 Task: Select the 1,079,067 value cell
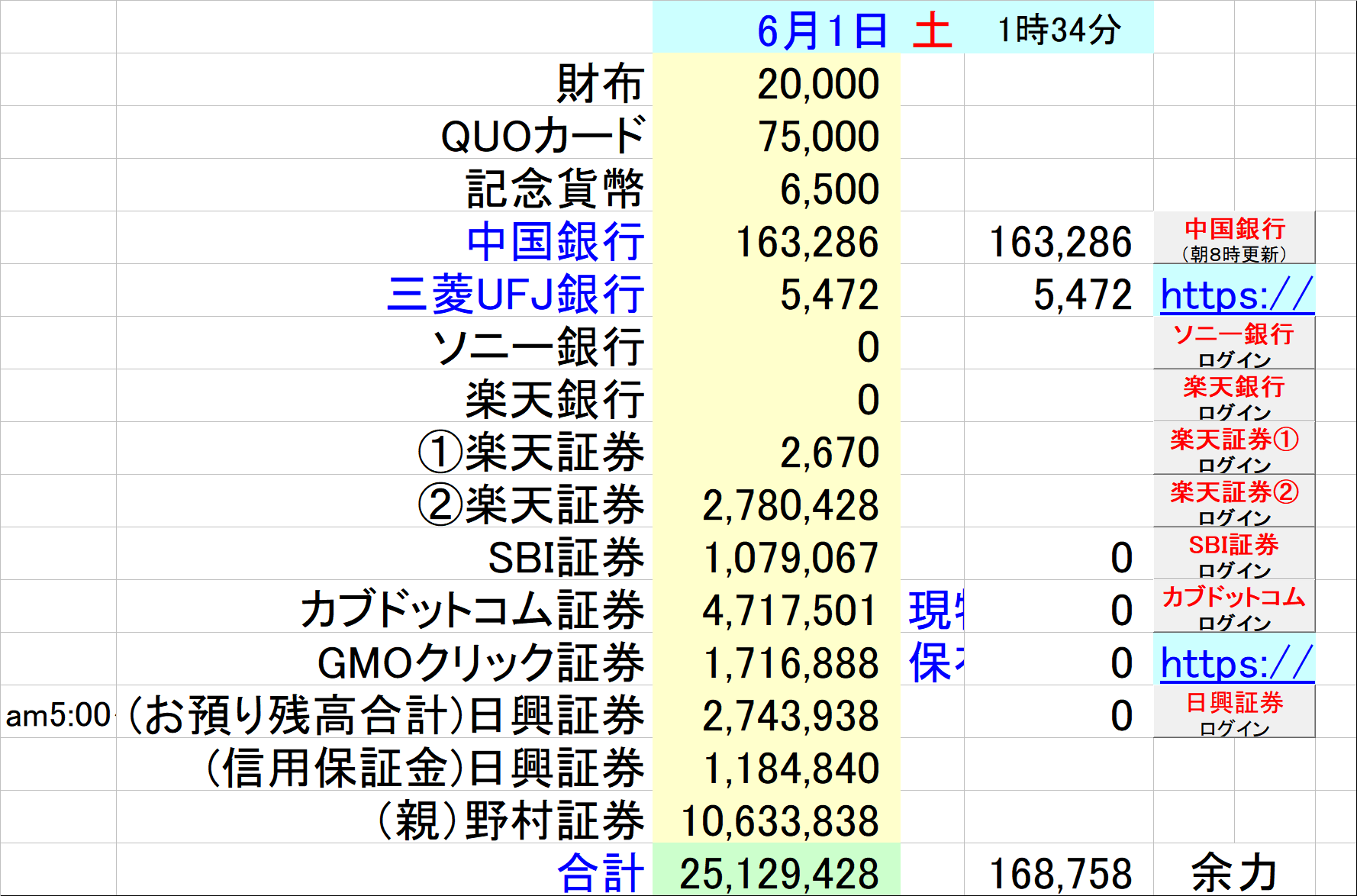point(776,554)
